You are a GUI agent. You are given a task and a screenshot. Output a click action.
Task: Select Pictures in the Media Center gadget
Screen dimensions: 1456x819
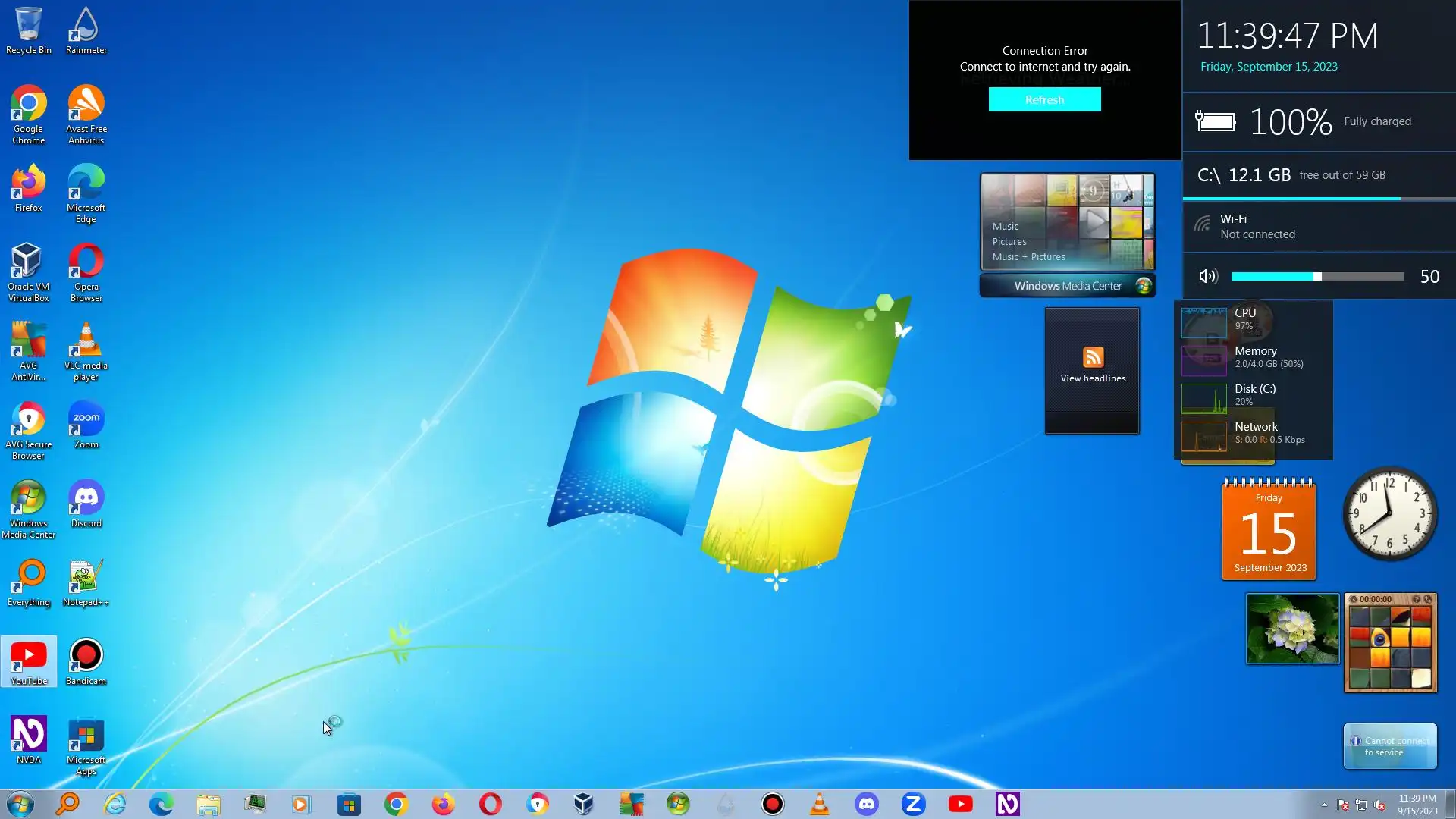[1009, 242]
